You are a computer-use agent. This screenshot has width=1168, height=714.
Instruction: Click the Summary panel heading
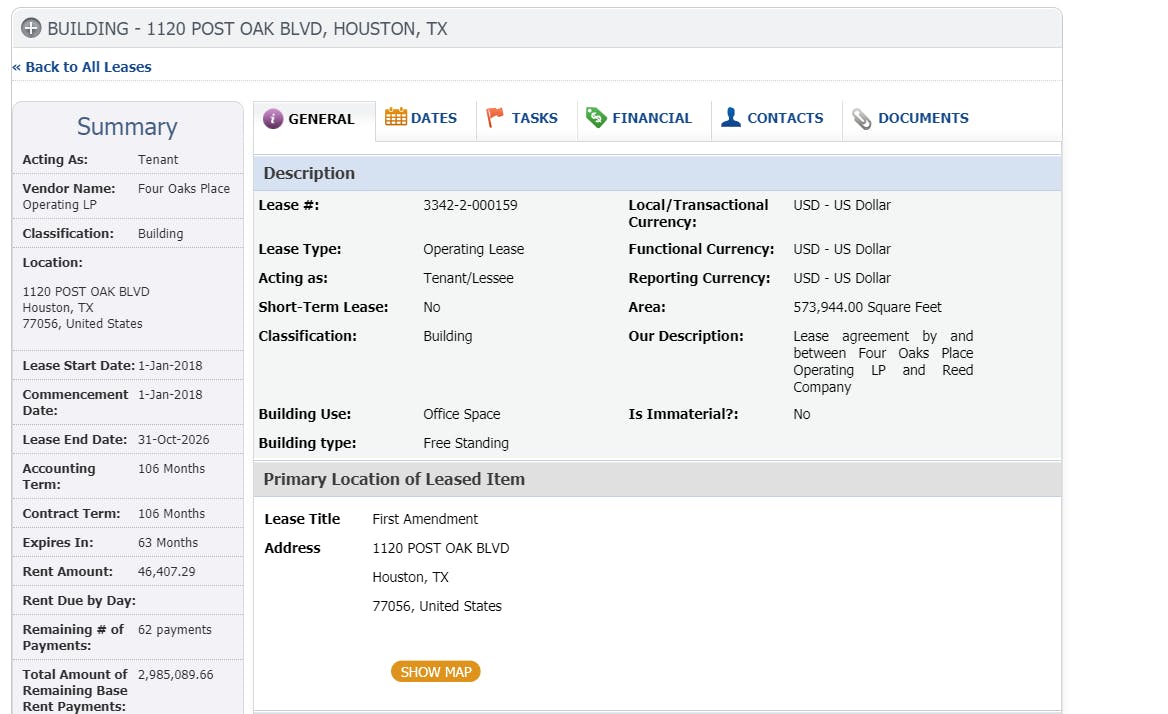(x=127, y=127)
